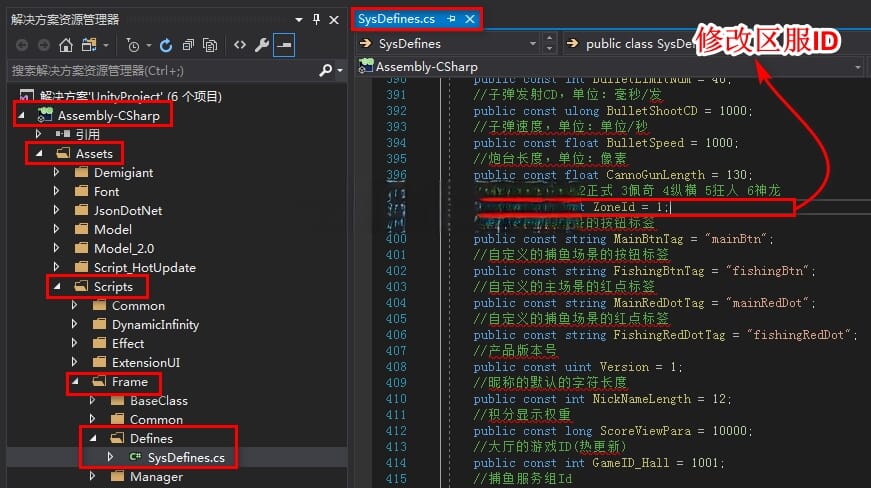Image resolution: width=871 pixels, height=488 pixels.
Task: Toggle the pin on SysDefines.cs tab
Action: 451,19
